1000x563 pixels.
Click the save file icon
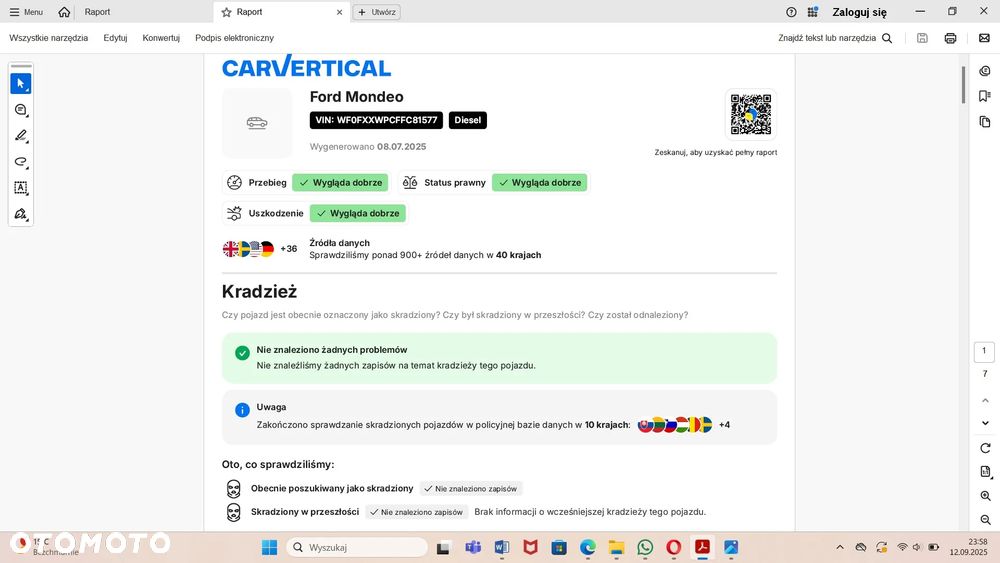coord(922,38)
